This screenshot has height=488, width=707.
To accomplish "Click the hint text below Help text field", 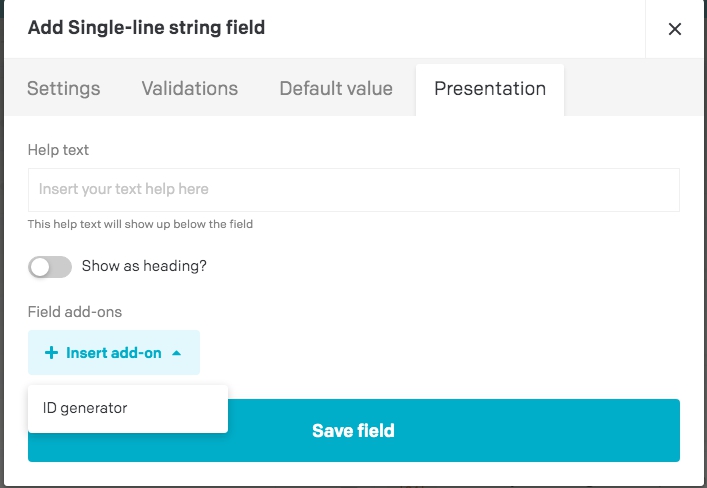I will (140, 224).
